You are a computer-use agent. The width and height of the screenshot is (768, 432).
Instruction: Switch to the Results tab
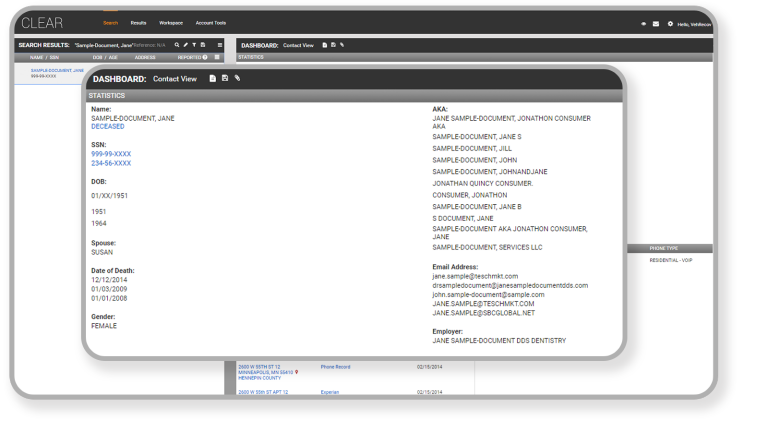(138, 23)
